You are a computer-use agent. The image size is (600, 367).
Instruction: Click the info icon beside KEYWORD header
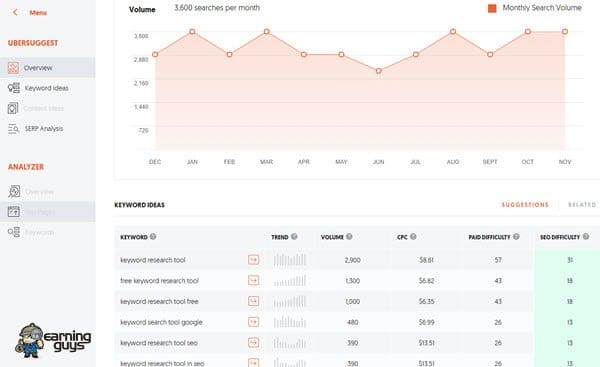(x=153, y=237)
